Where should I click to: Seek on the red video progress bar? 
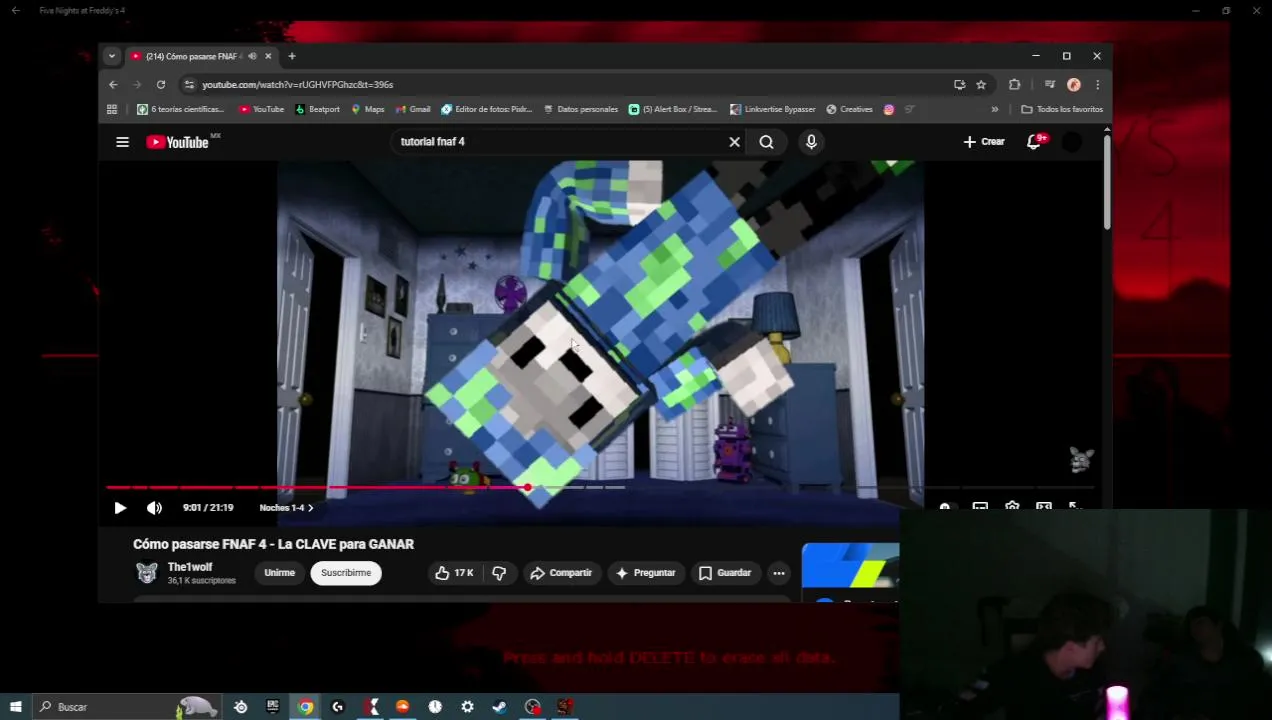(600, 488)
